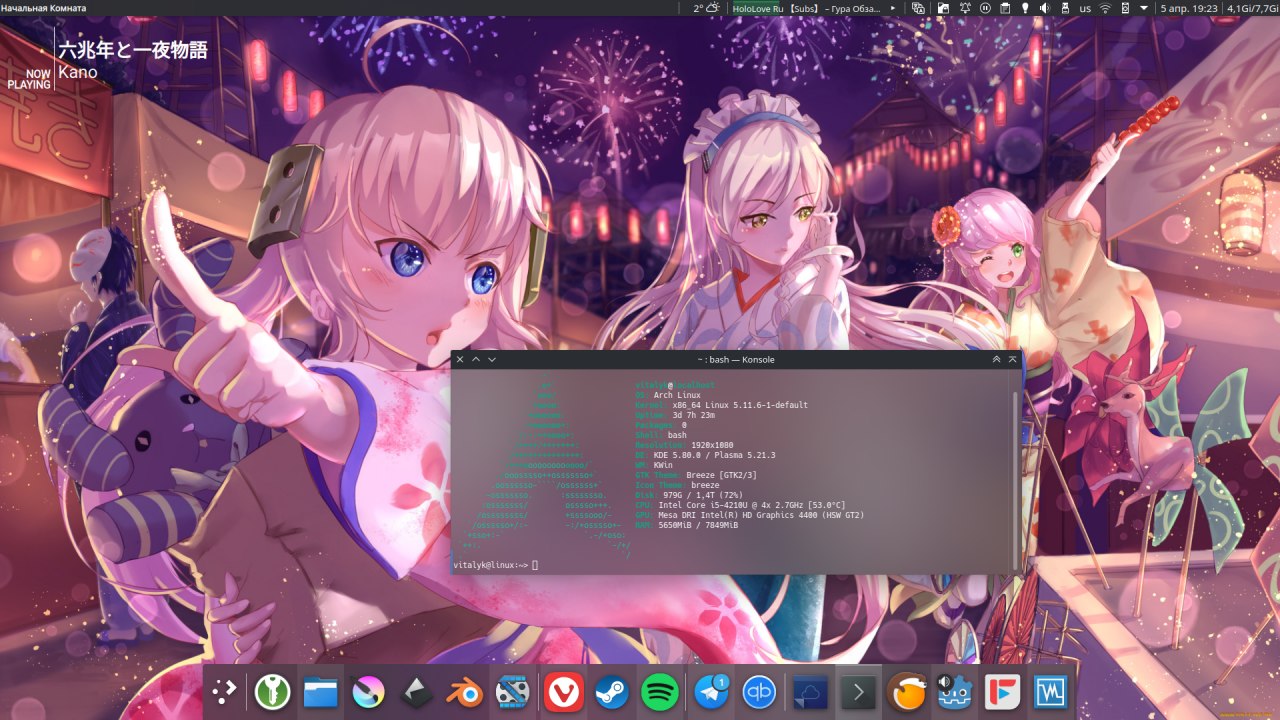Open Spotify from the dock
Viewport: 1280px width, 720px height.
(659, 692)
